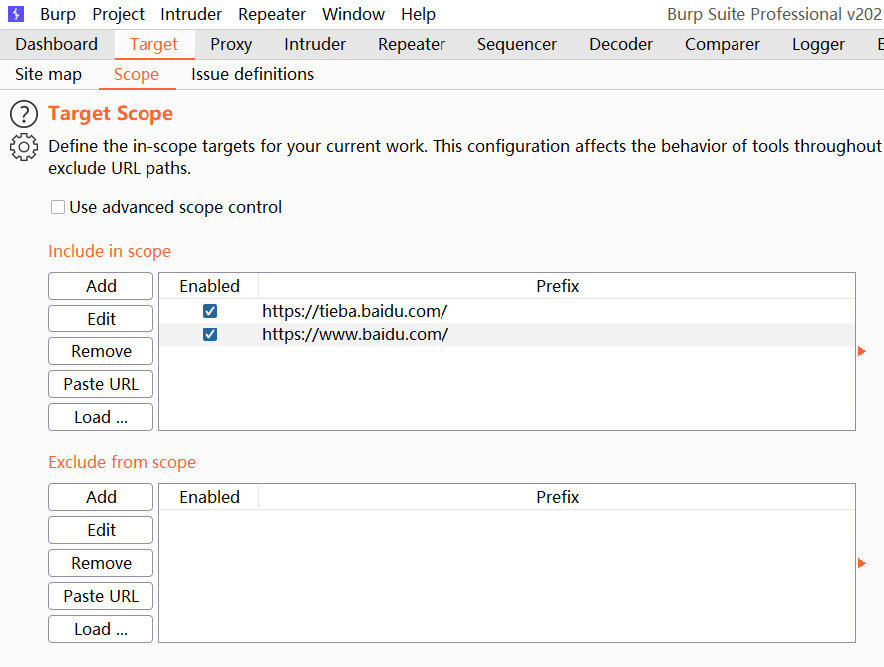Select the Scope sub-tab
884x667 pixels.
pyautogui.click(x=136, y=74)
